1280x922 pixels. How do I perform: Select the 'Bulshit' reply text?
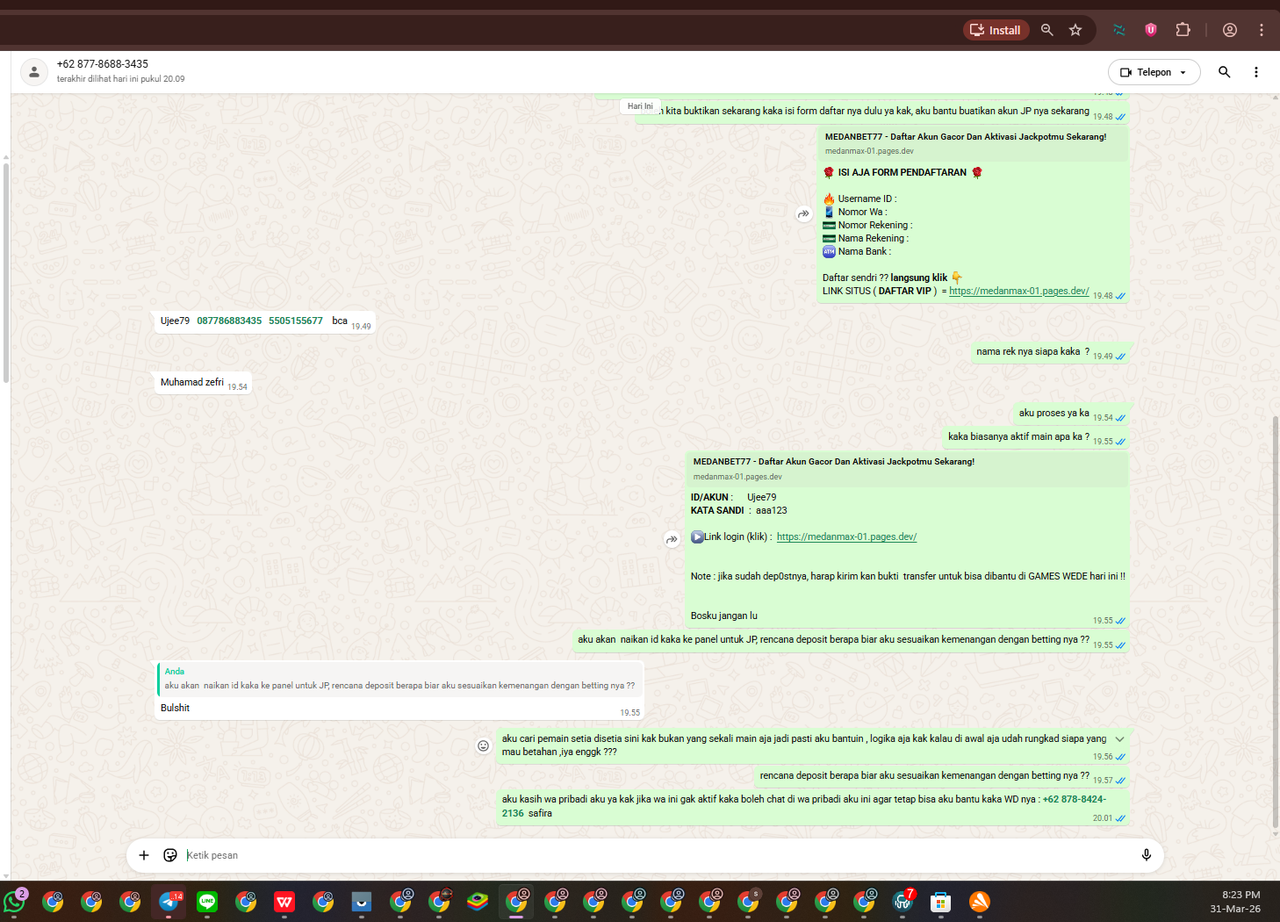point(175,708)
